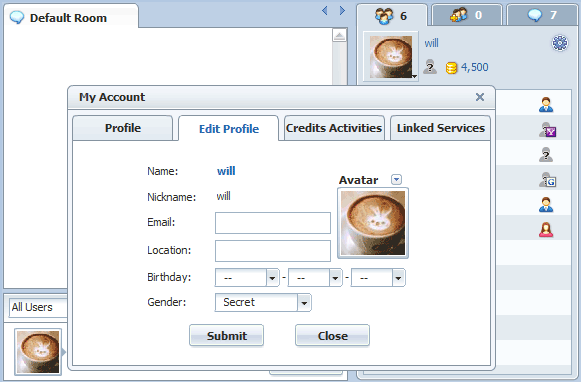Click the right arrow room navigation icon
This screenshot has width=581, height=382.
click(x=342, y=11)
